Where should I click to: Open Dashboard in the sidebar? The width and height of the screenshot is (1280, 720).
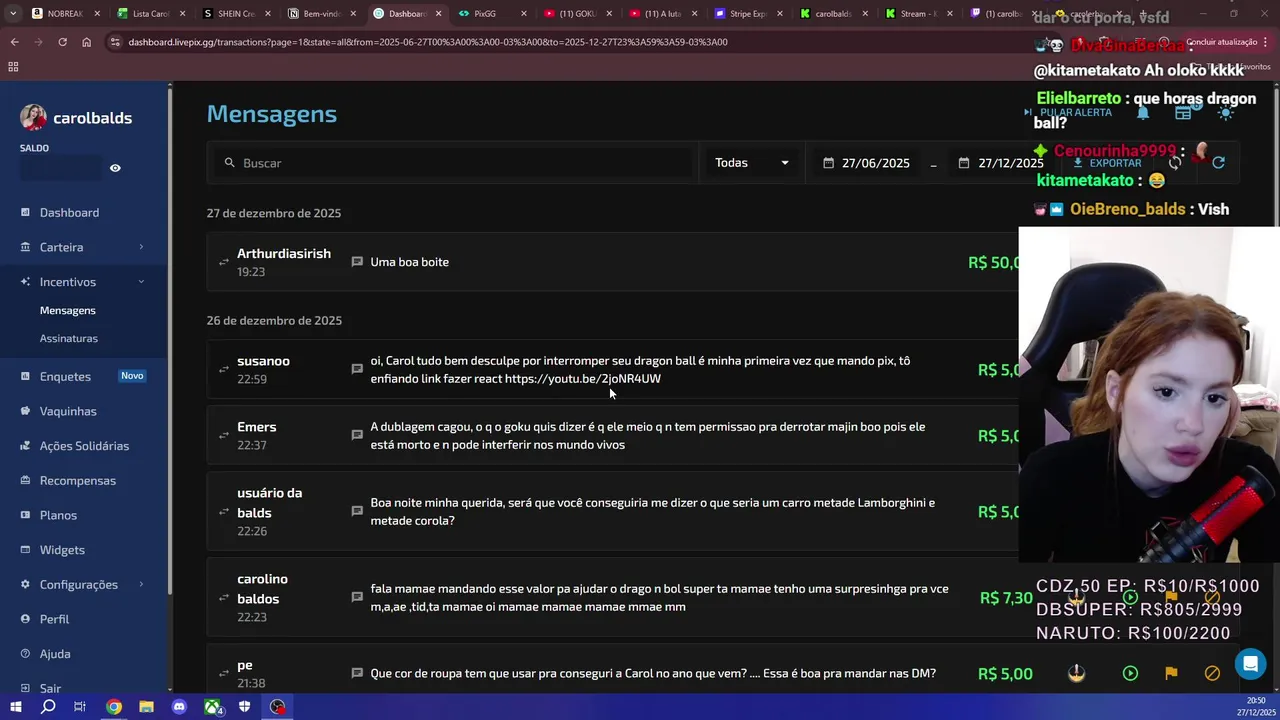69,212
